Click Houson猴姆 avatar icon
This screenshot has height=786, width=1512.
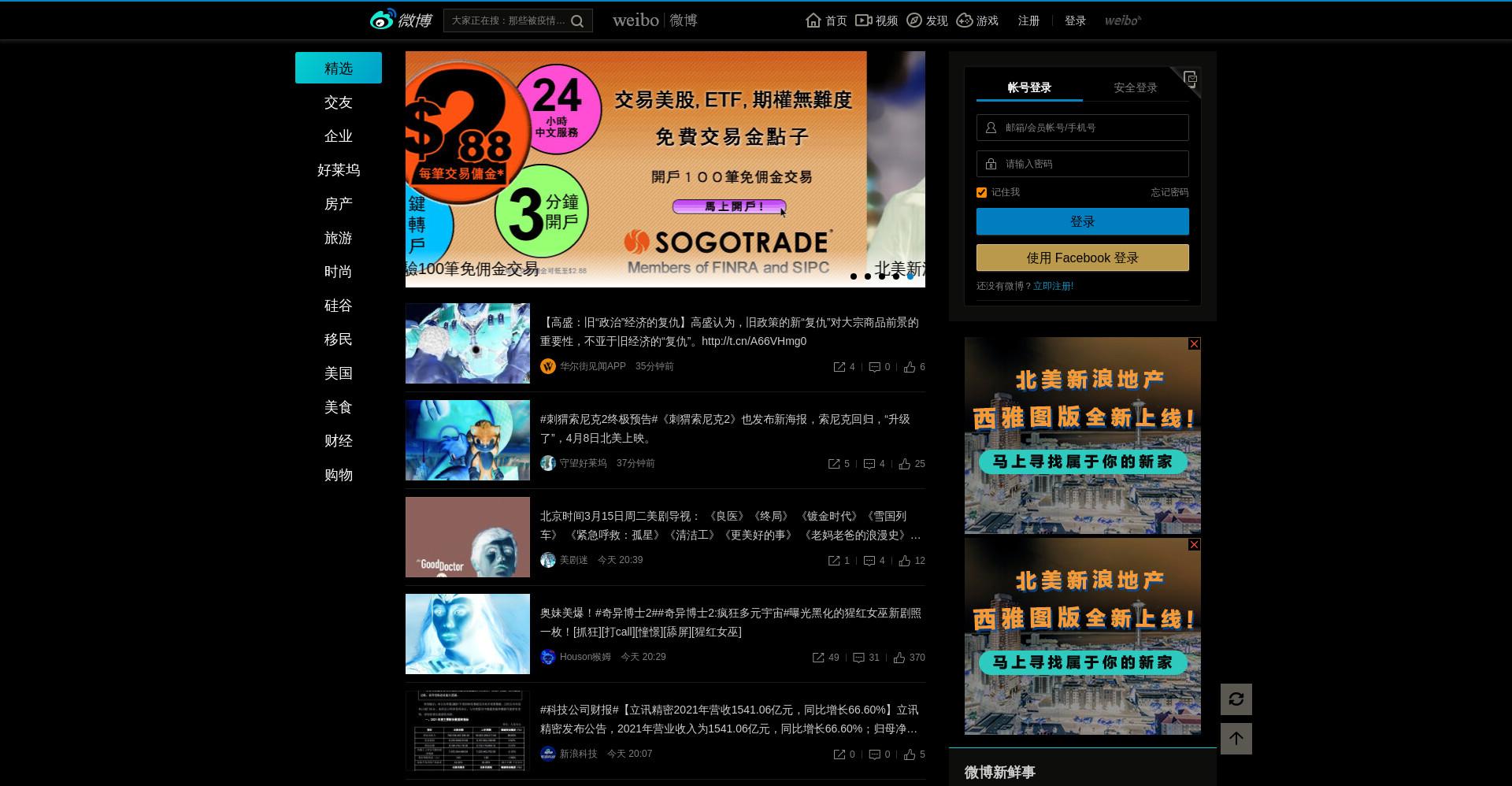[x=548, y=657]
